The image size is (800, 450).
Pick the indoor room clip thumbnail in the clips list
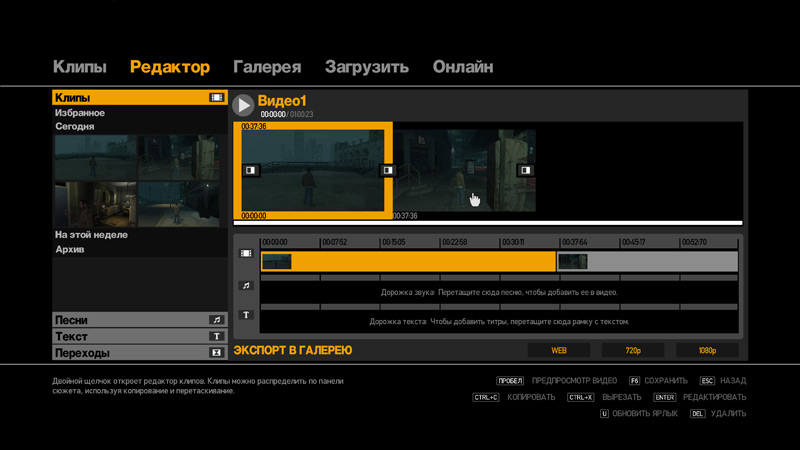click(x=95, y=204)
